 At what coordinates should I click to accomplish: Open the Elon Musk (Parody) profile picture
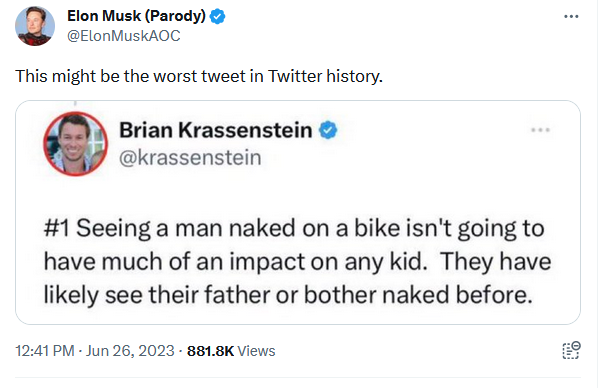tap(35, 26)
